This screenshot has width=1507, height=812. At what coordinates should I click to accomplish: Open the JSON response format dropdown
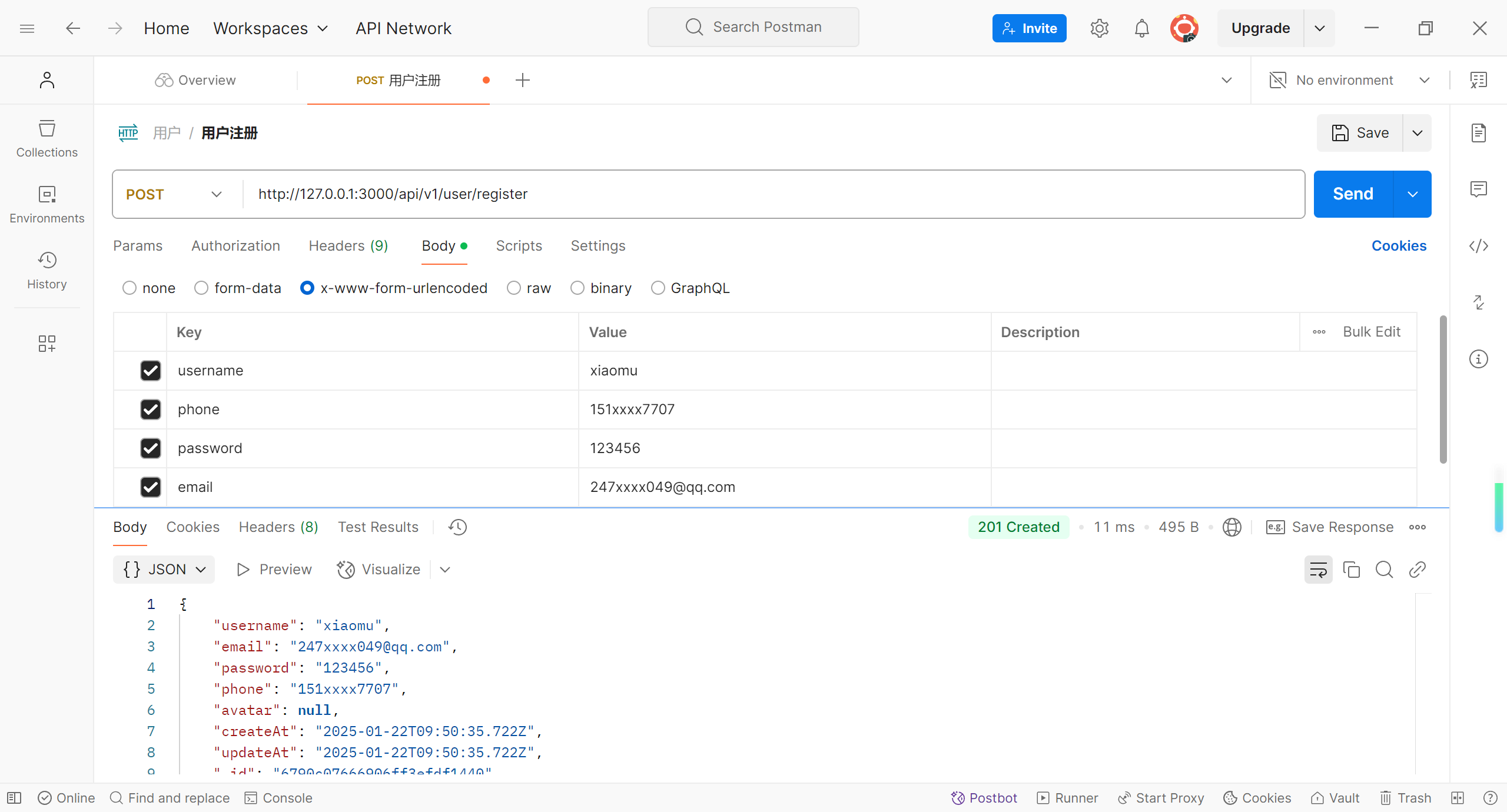(x=164, y=570)
